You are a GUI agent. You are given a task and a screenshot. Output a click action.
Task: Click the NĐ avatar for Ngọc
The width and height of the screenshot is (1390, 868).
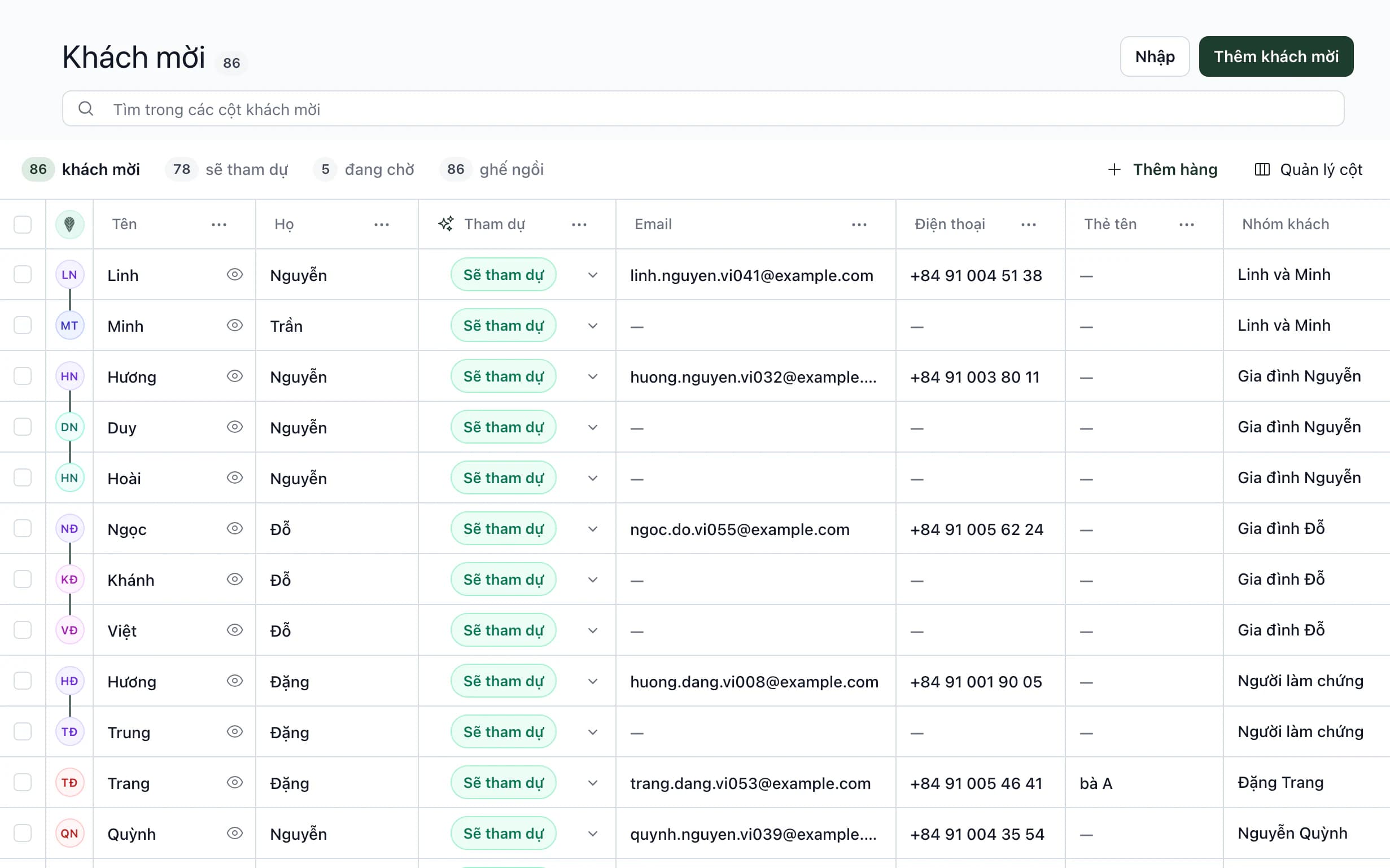(x=69, y=529)
